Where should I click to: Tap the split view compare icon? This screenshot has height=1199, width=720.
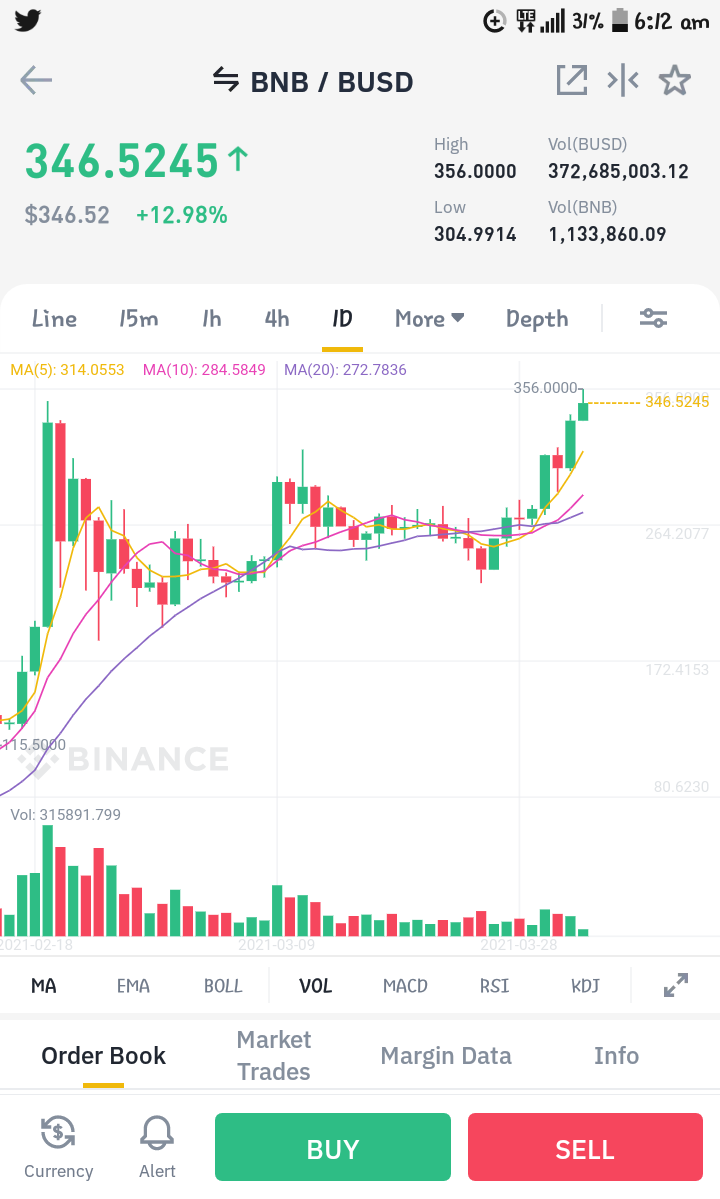(x=623, y=80)
